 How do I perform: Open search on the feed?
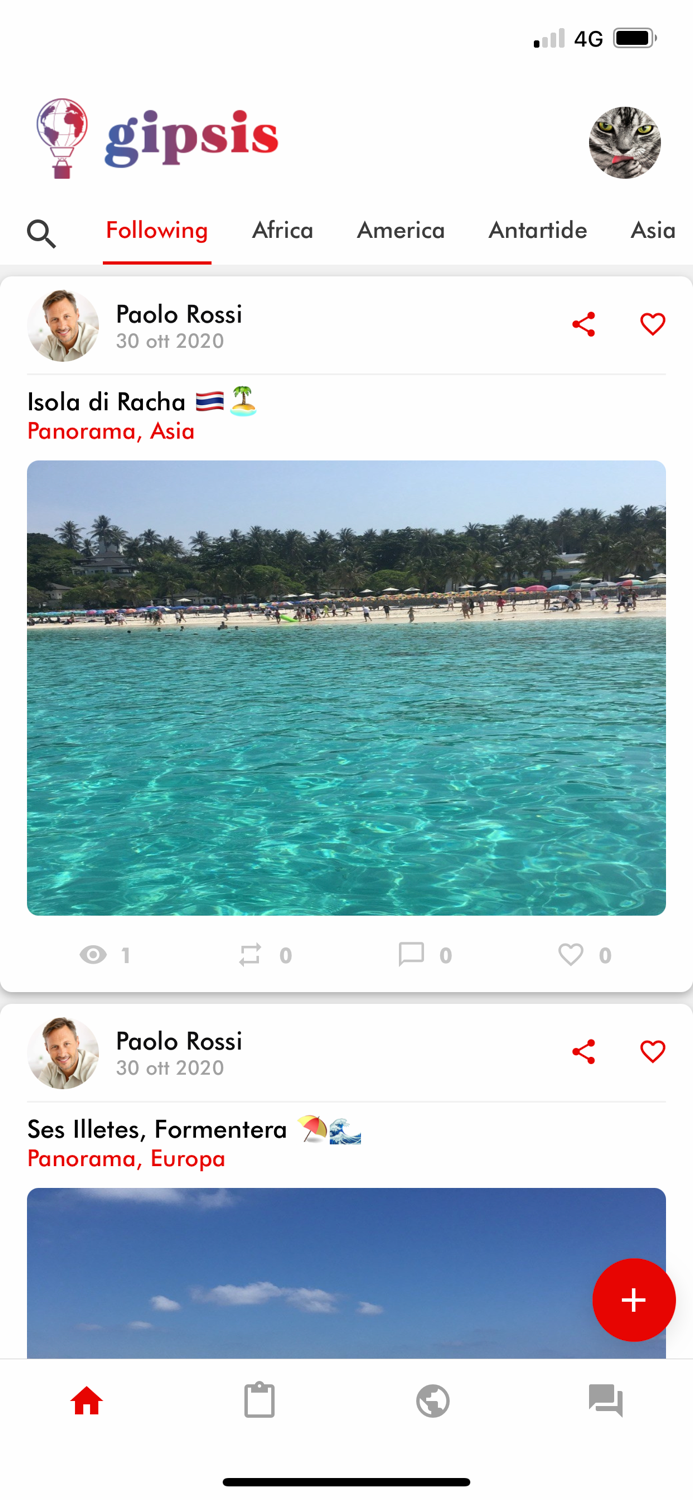tap(42, 233)
